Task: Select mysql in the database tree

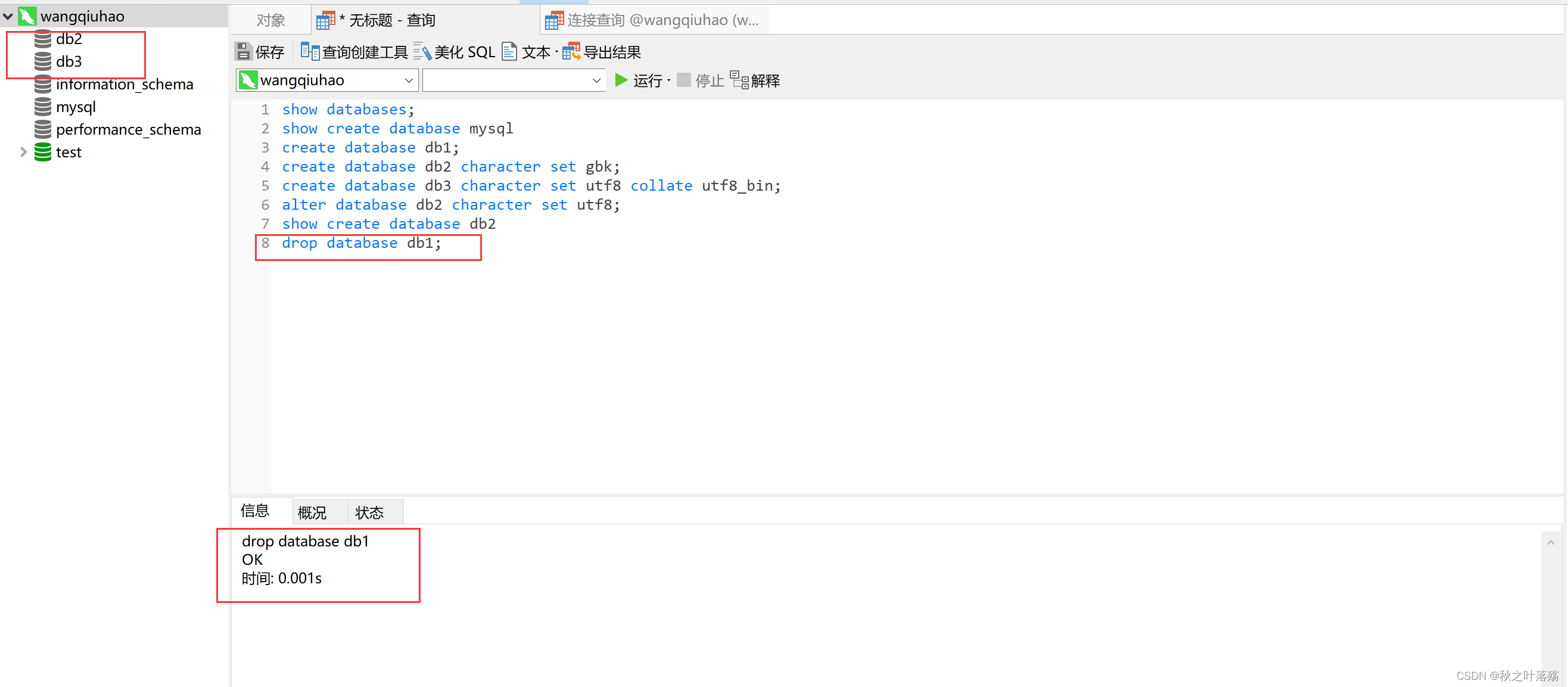Action: [76, 107]
